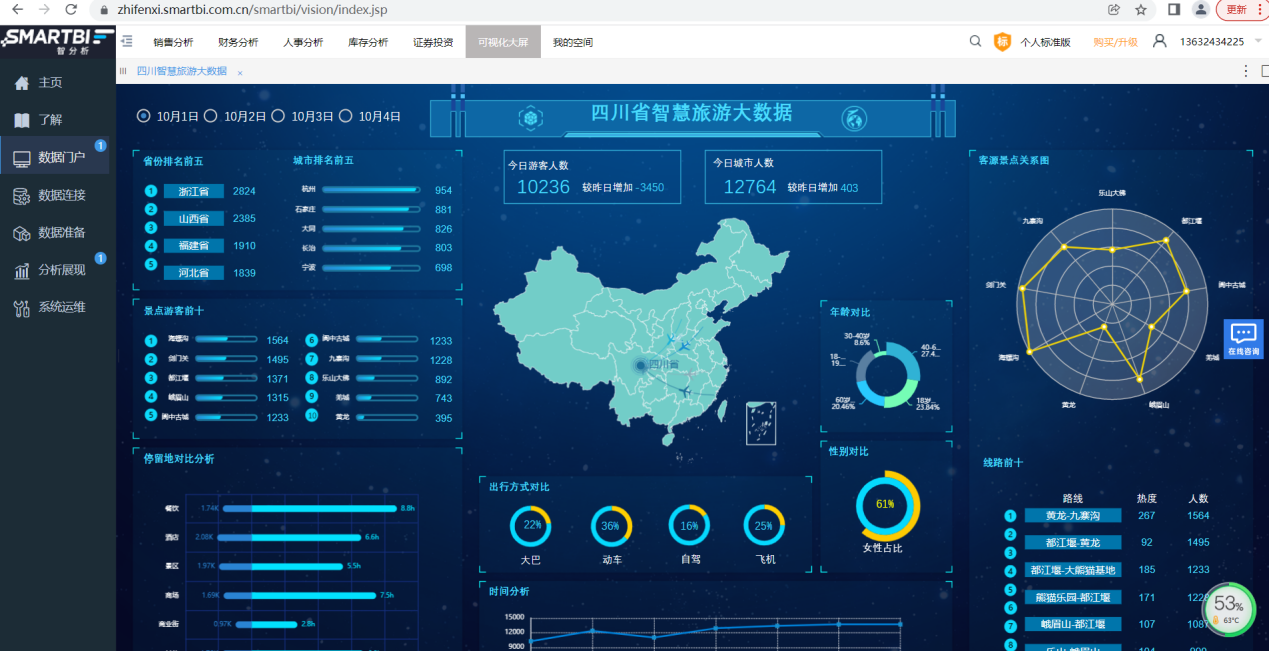
Task: Switch to the 财务分析 menu item
Action: tap(237, 42)
